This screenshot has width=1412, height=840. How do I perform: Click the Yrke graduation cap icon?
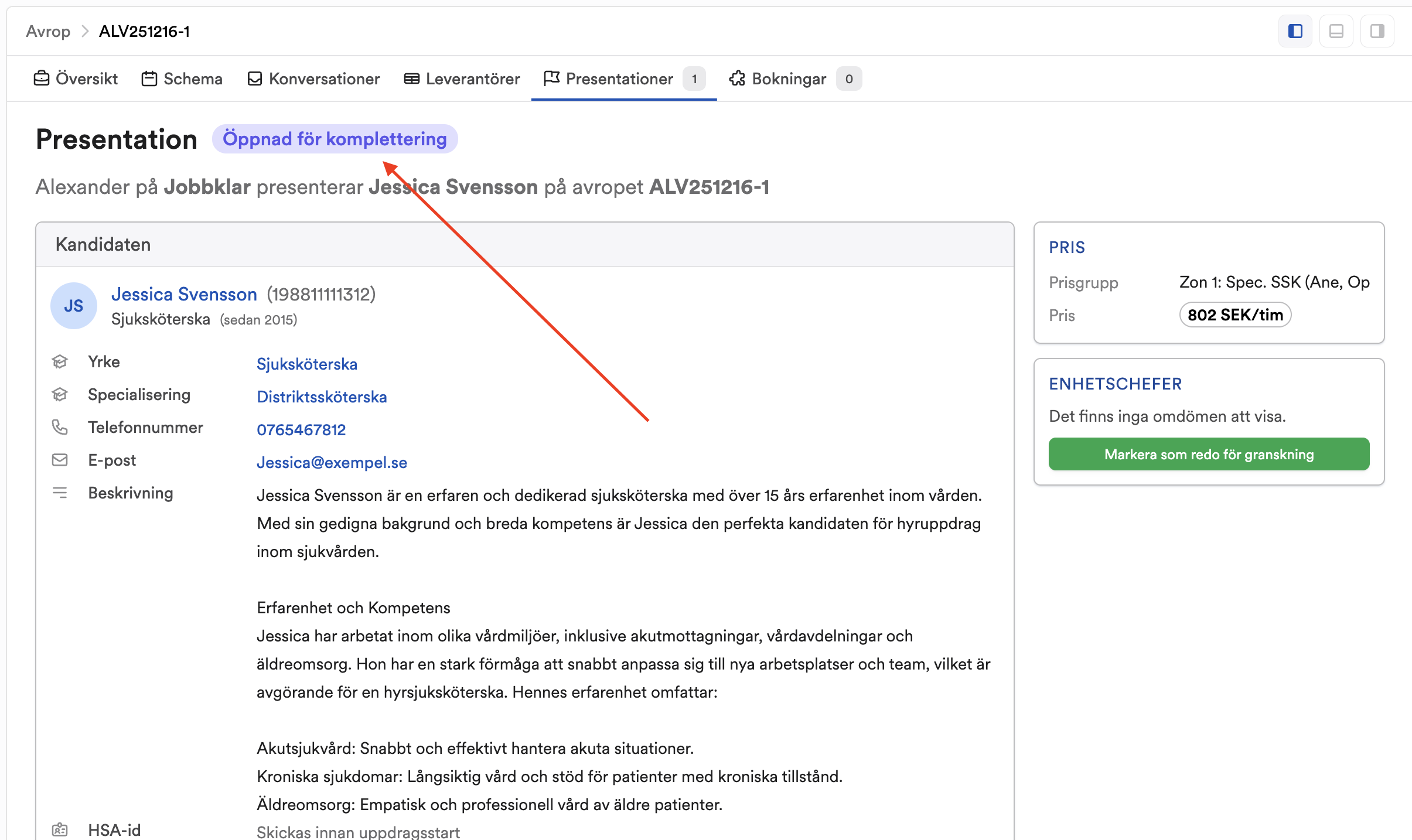60,361
